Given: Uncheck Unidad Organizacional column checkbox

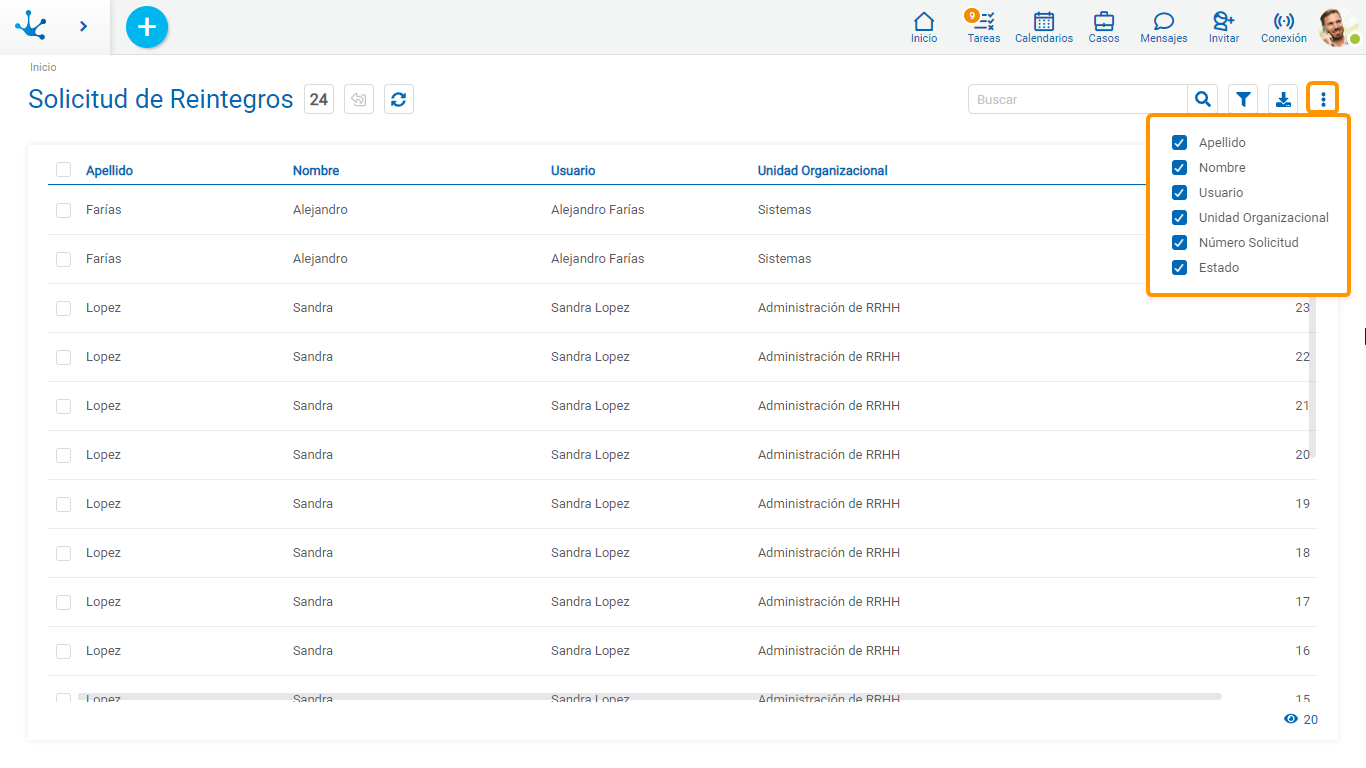Looking at the screenshot, I should pyautogui.click(x=1179, y=218).
